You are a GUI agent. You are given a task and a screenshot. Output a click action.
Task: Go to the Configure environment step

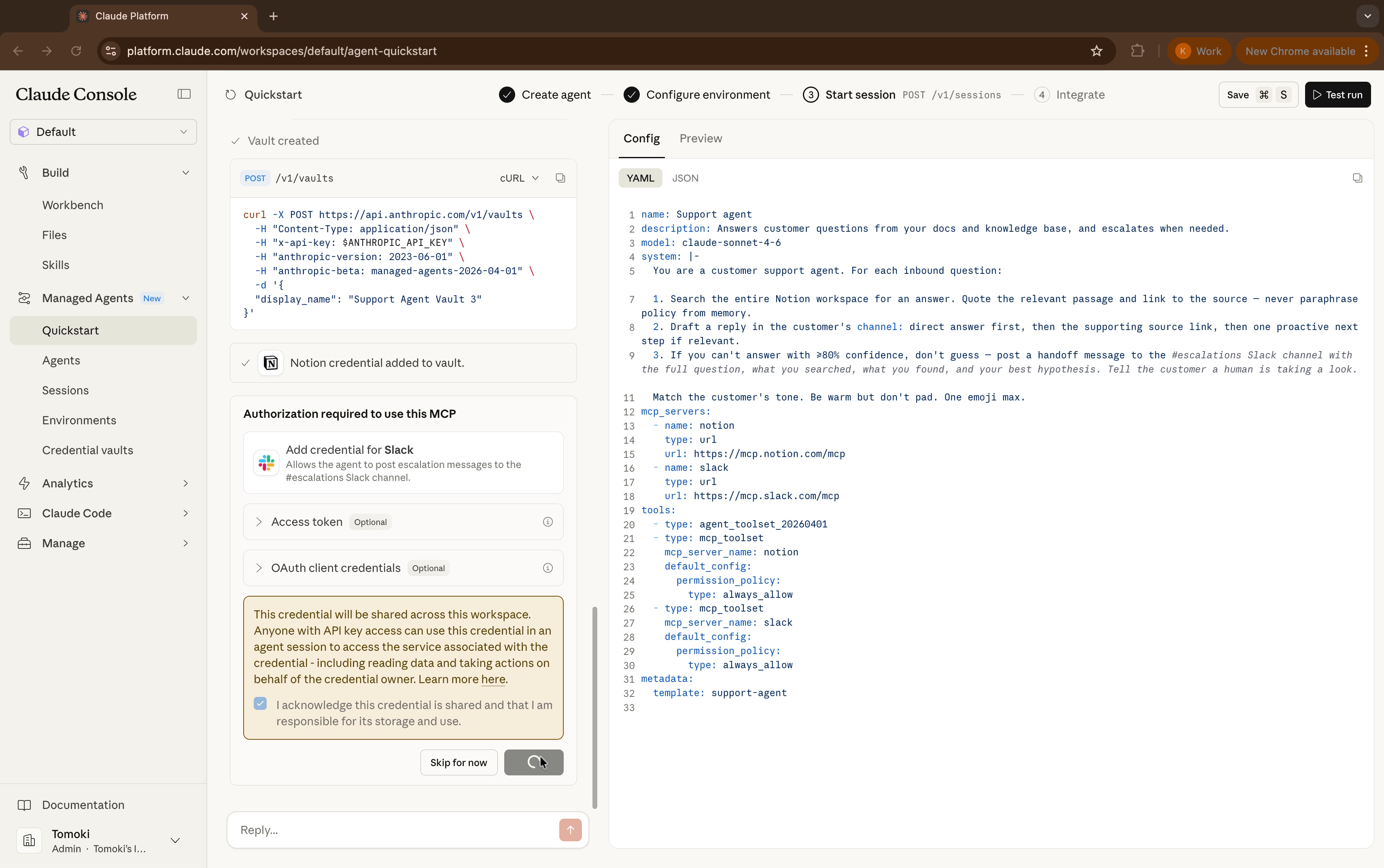(696, 95)
